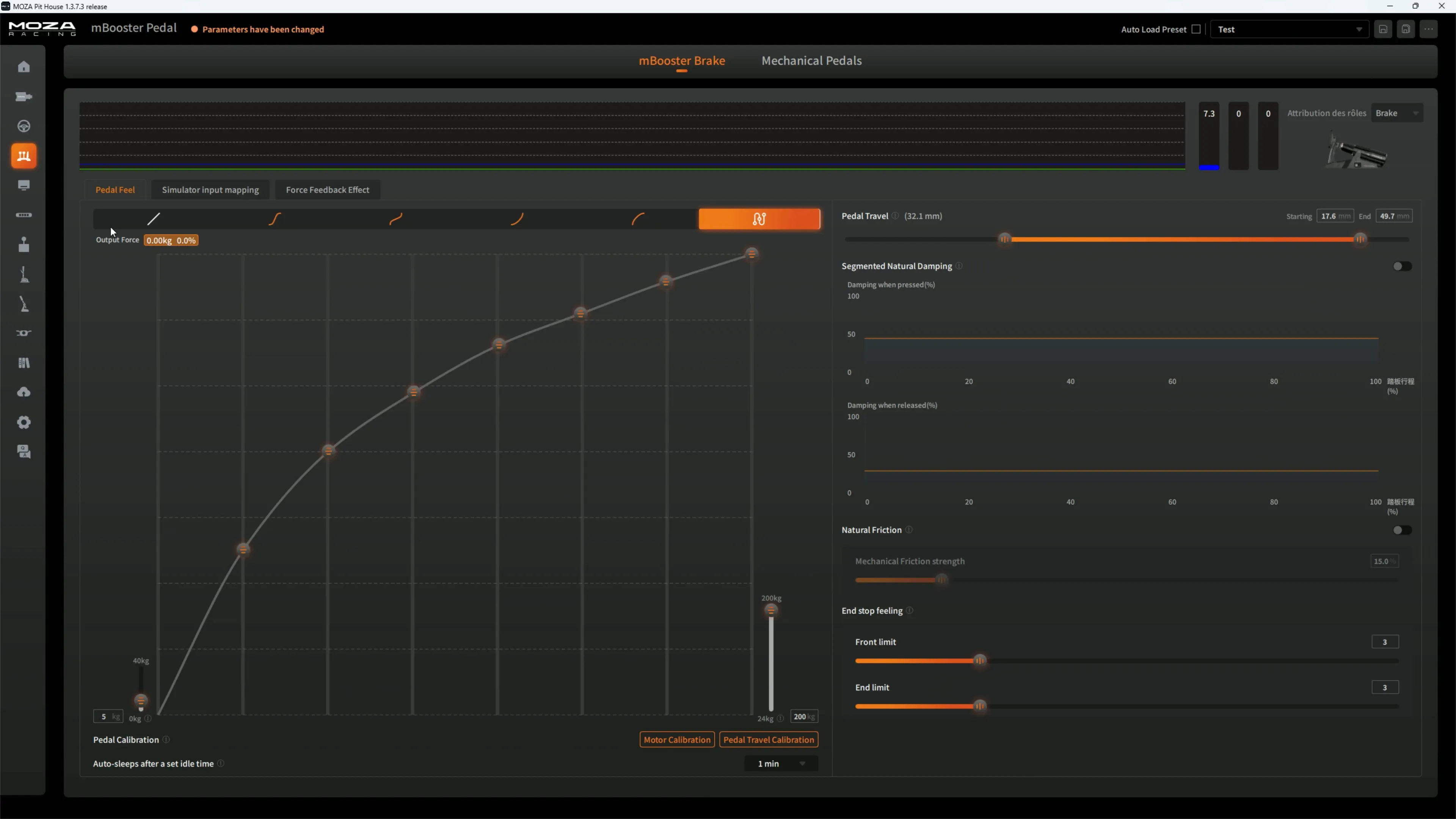
Task: Open the gear settings icon in sidebar
Action: (x=24, y=422)
